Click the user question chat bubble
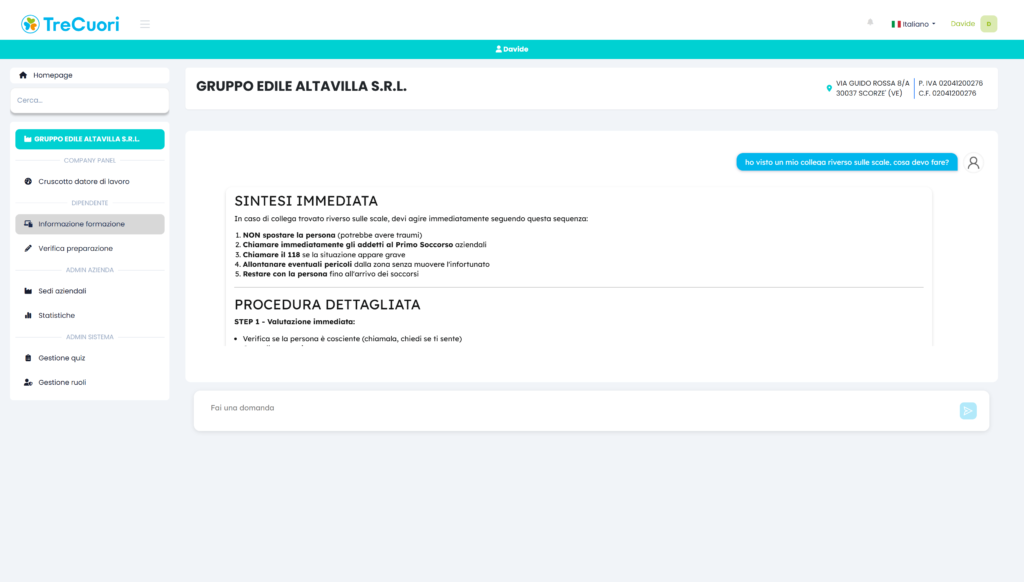The image size is (1024, 582). 846,162
